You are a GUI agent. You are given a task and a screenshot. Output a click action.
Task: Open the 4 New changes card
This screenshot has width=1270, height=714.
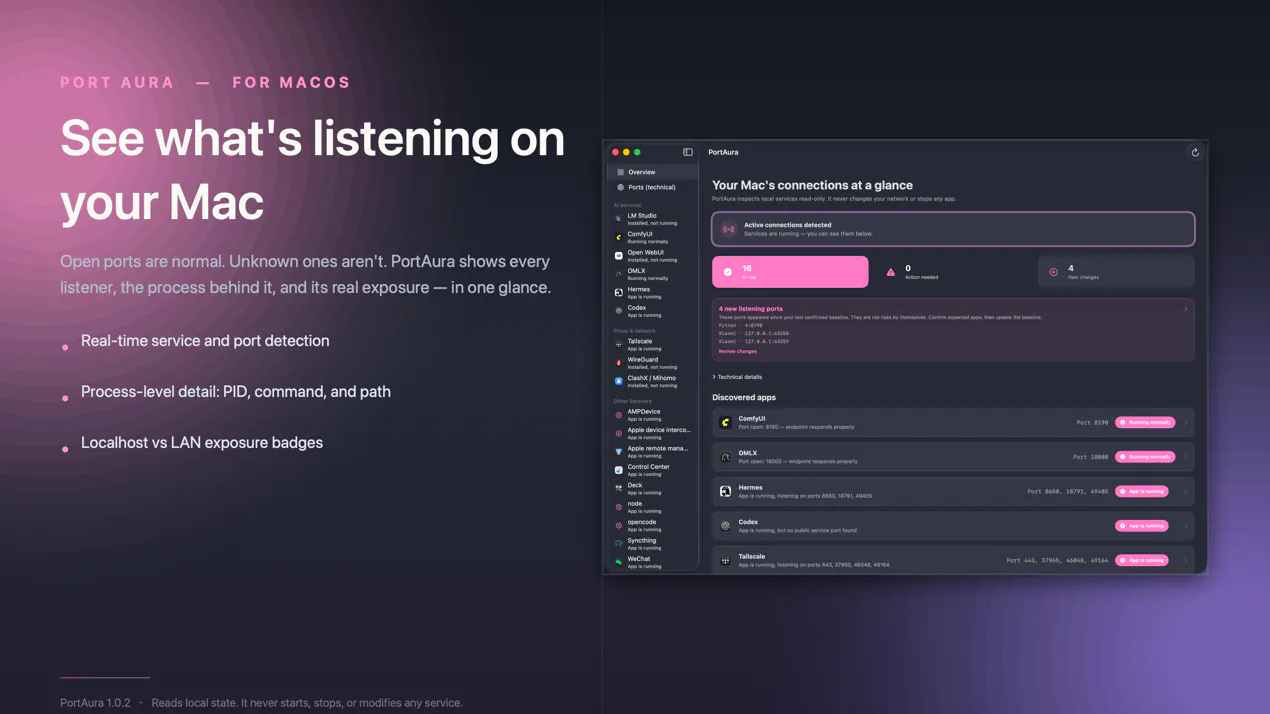coord(1116,272)
